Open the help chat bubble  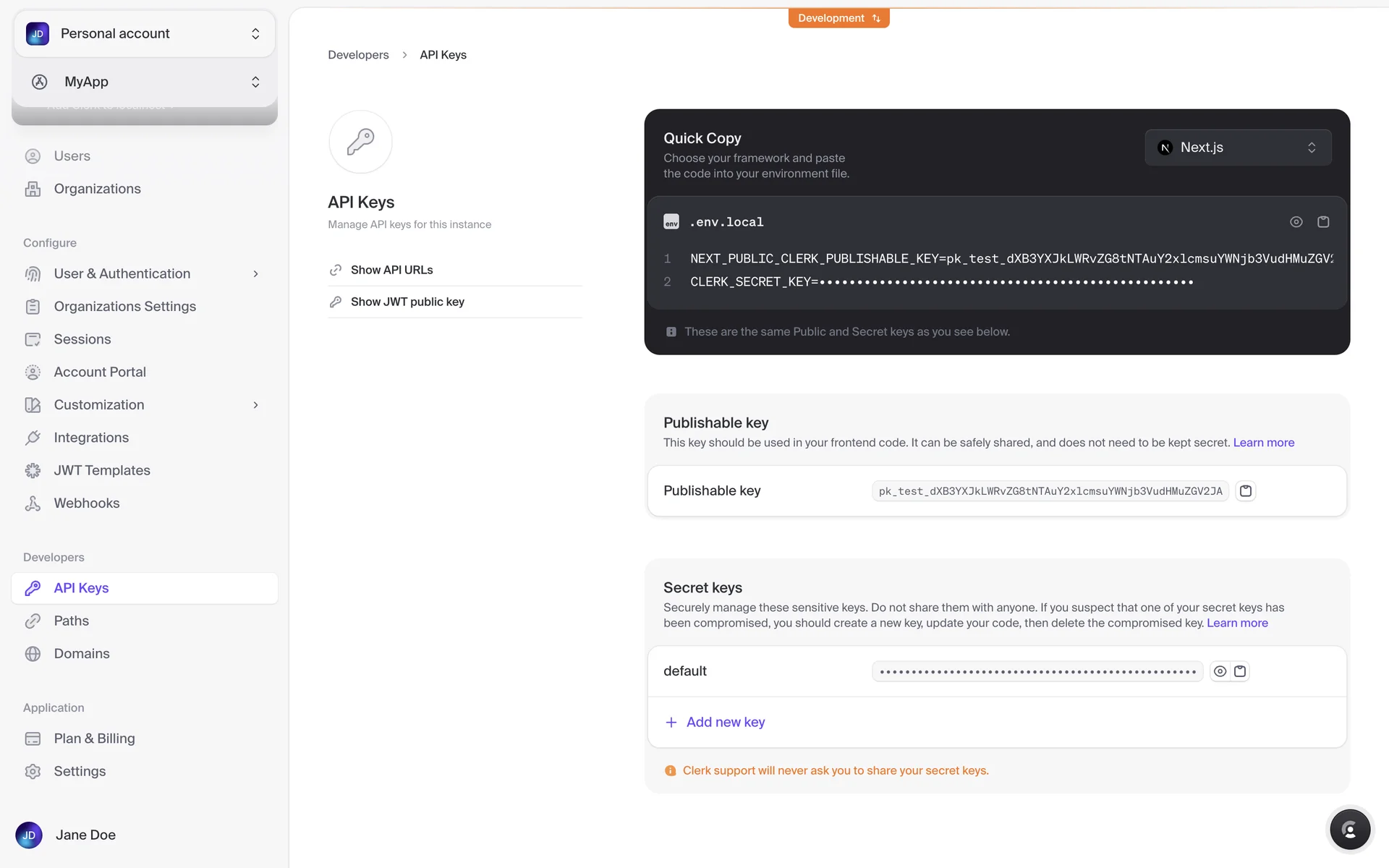coord(1349,830)
